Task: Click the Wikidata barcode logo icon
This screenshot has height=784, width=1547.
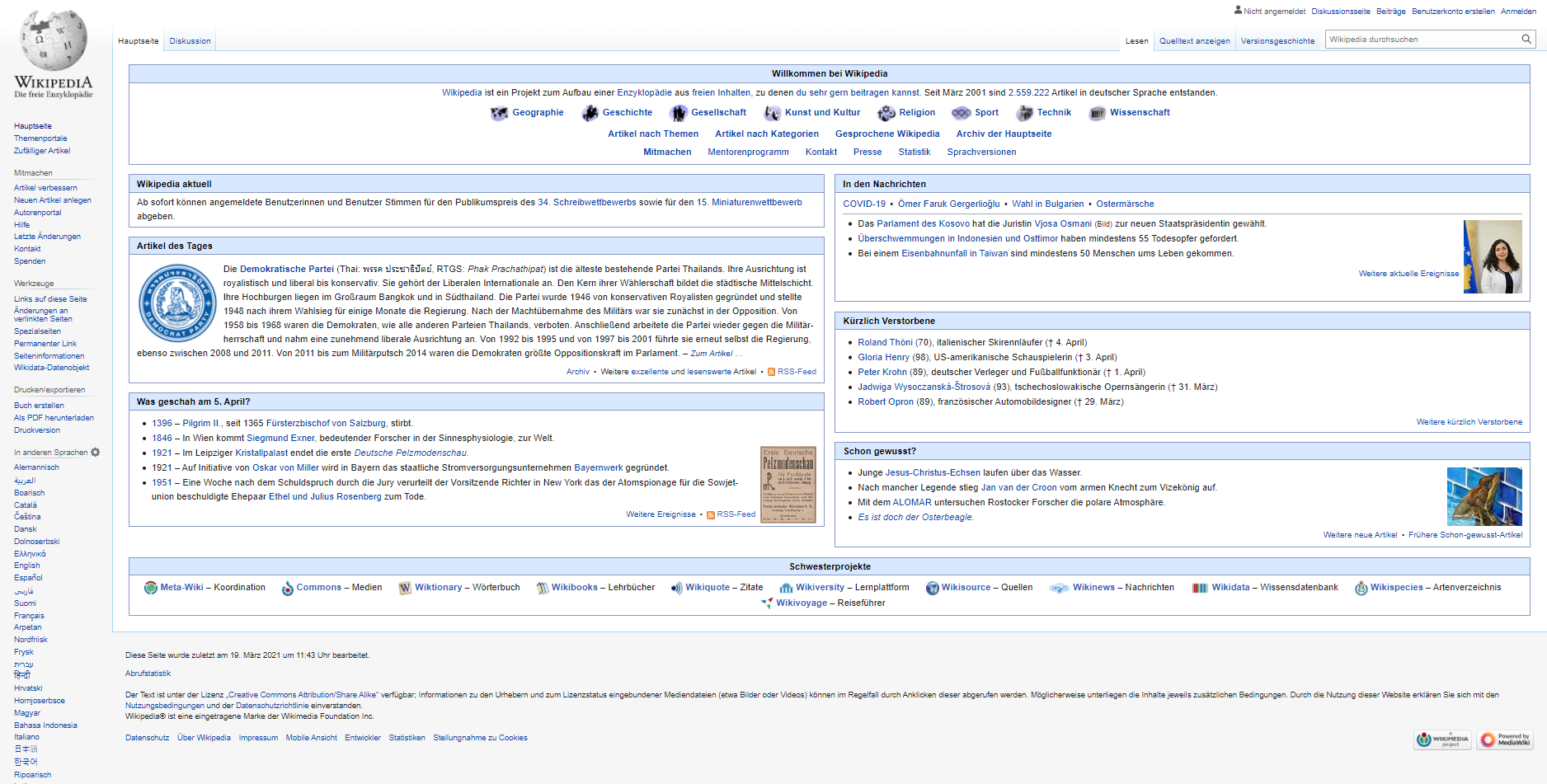Action: pyautogui.click(x=1200, y=588)
